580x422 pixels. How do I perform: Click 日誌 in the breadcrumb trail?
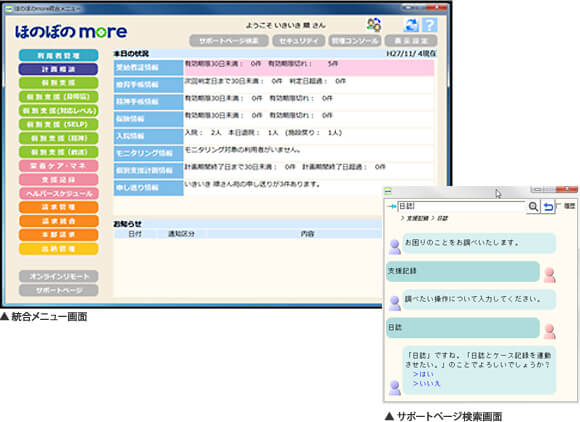point(442,218)
